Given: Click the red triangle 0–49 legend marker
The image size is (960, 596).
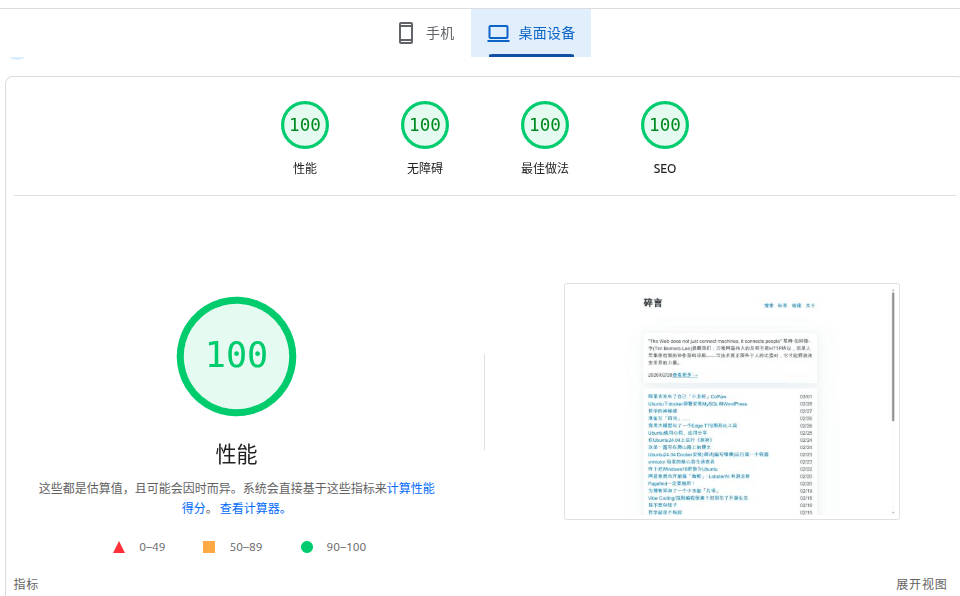Looking at the screenshot, I should [x=120, y=547].
